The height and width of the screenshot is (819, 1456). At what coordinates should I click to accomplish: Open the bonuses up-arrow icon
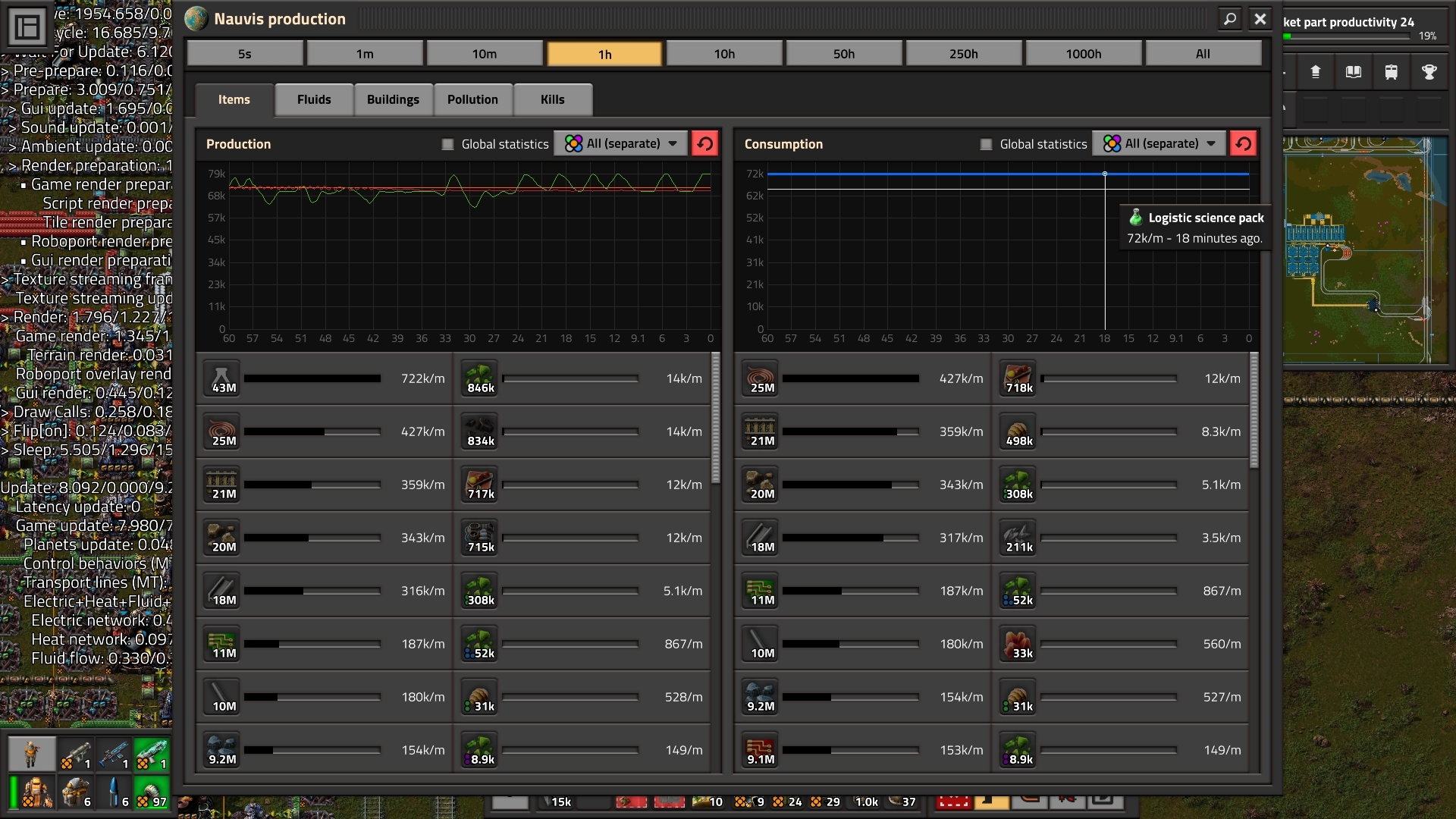[1316, 72]
